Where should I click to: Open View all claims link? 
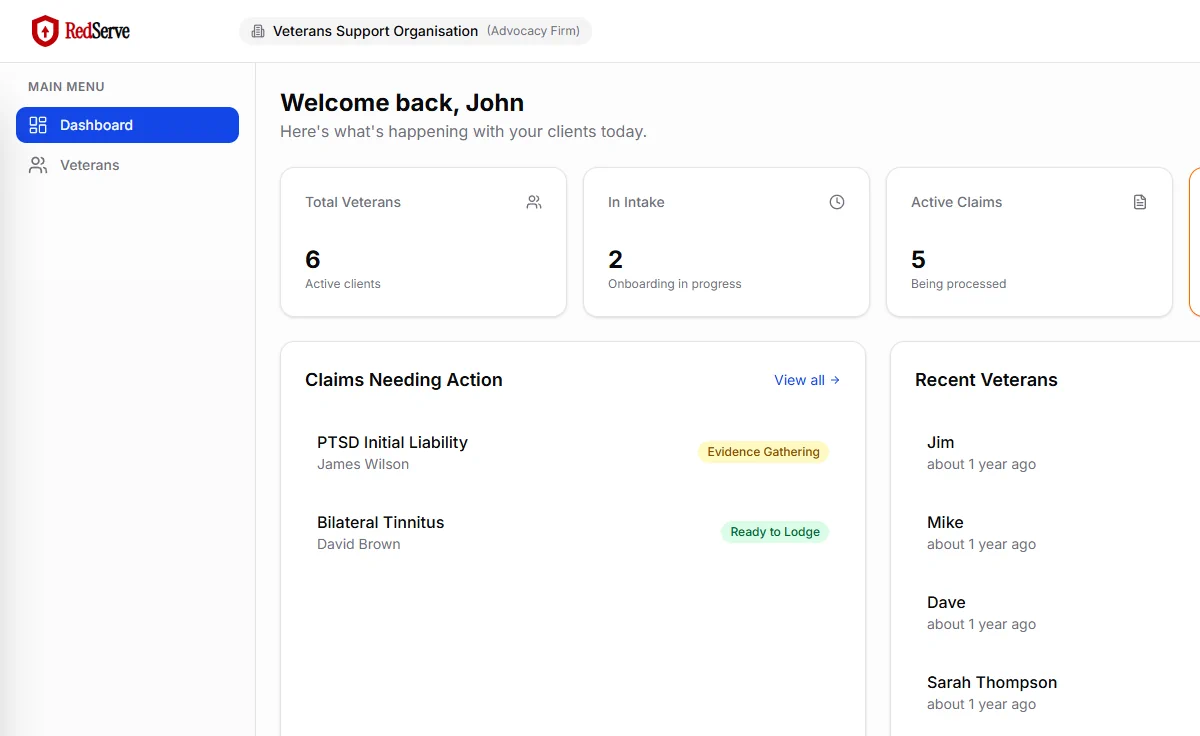pos(806,380)
